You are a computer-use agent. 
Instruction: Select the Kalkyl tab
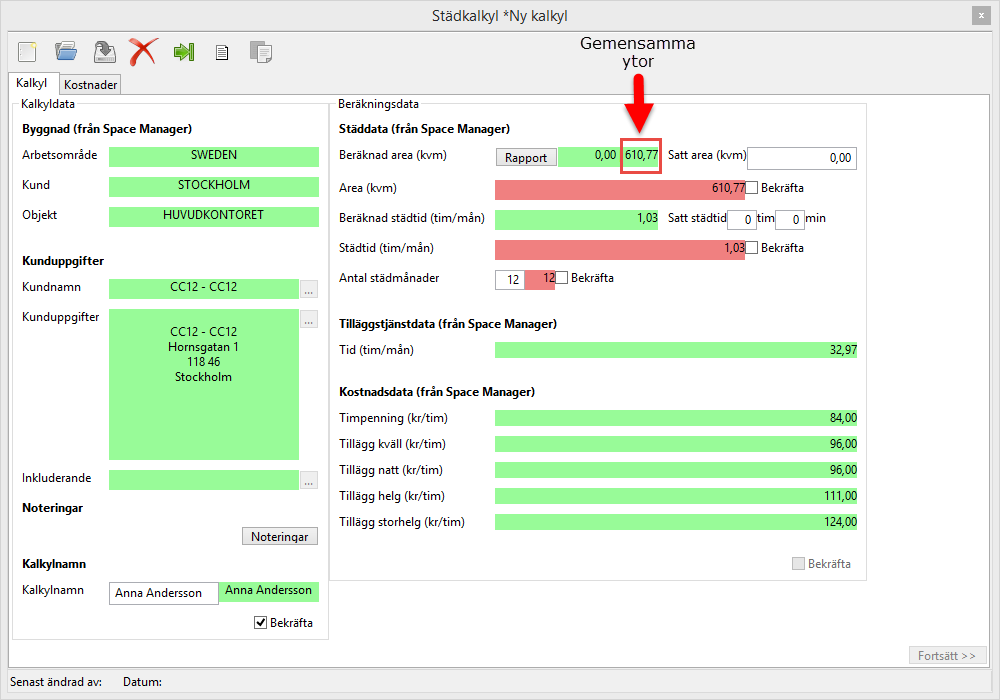tap(32, 84)
